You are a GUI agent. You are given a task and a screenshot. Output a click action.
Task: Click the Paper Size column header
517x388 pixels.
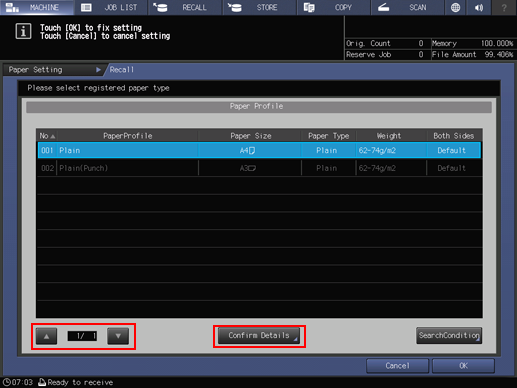coord(250,136)
